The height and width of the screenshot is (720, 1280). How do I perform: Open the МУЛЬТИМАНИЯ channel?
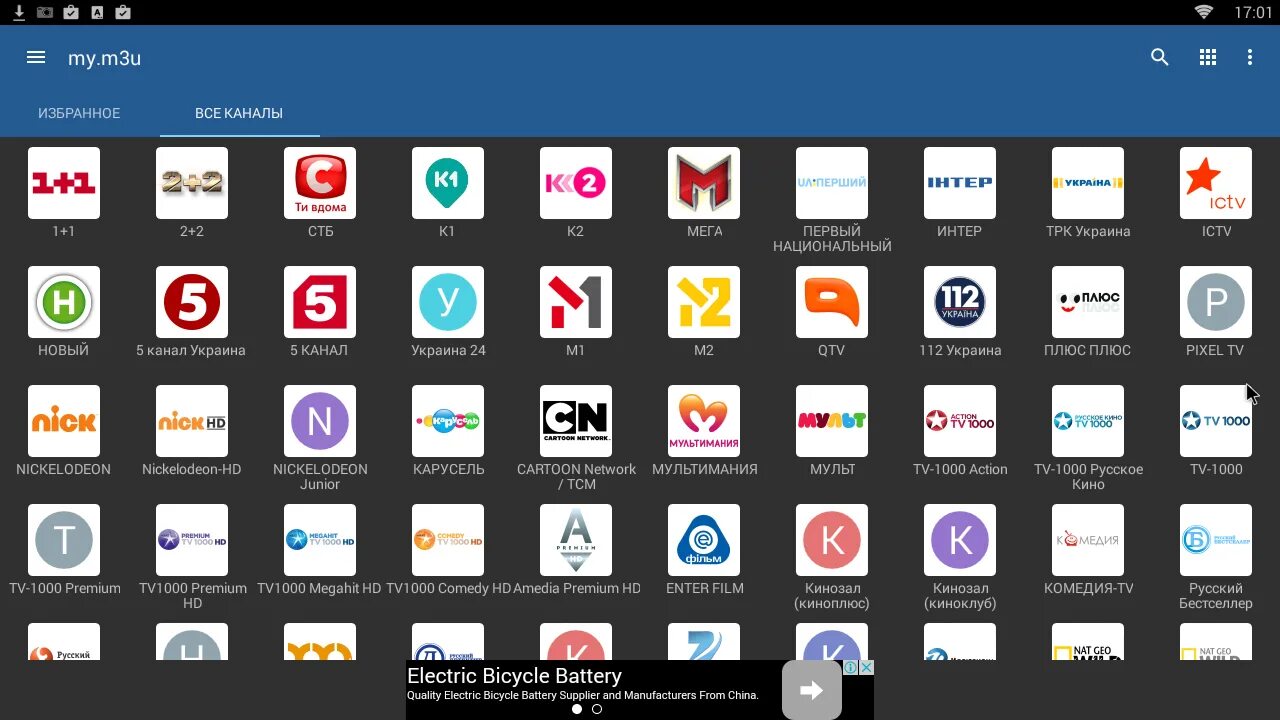704,421
